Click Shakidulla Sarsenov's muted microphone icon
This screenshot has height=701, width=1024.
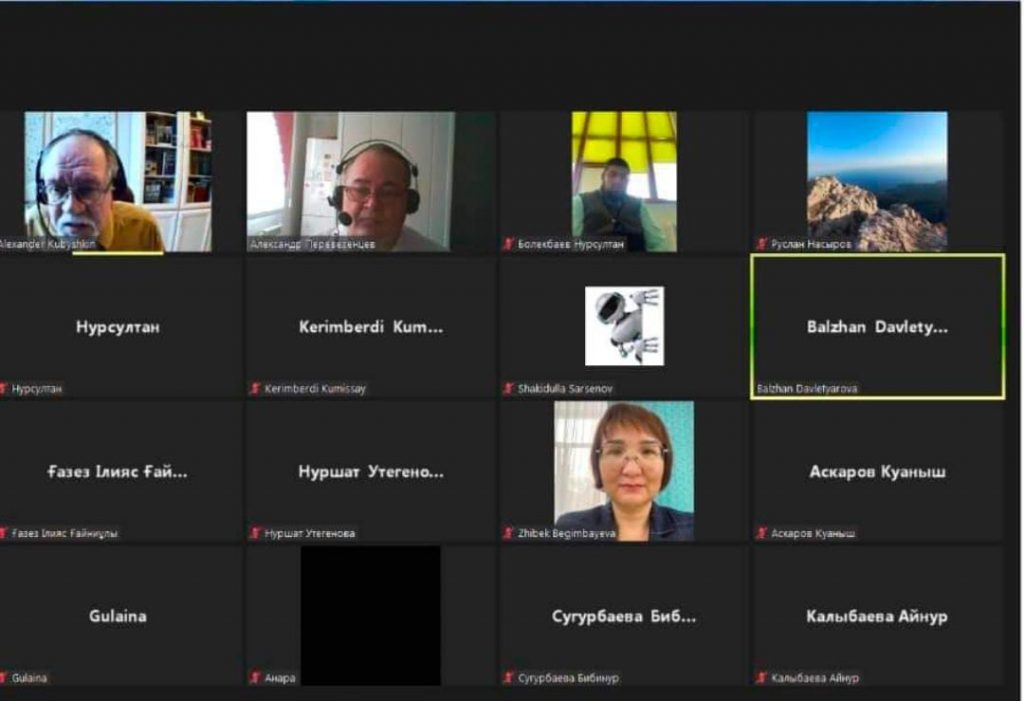[509, 389]
